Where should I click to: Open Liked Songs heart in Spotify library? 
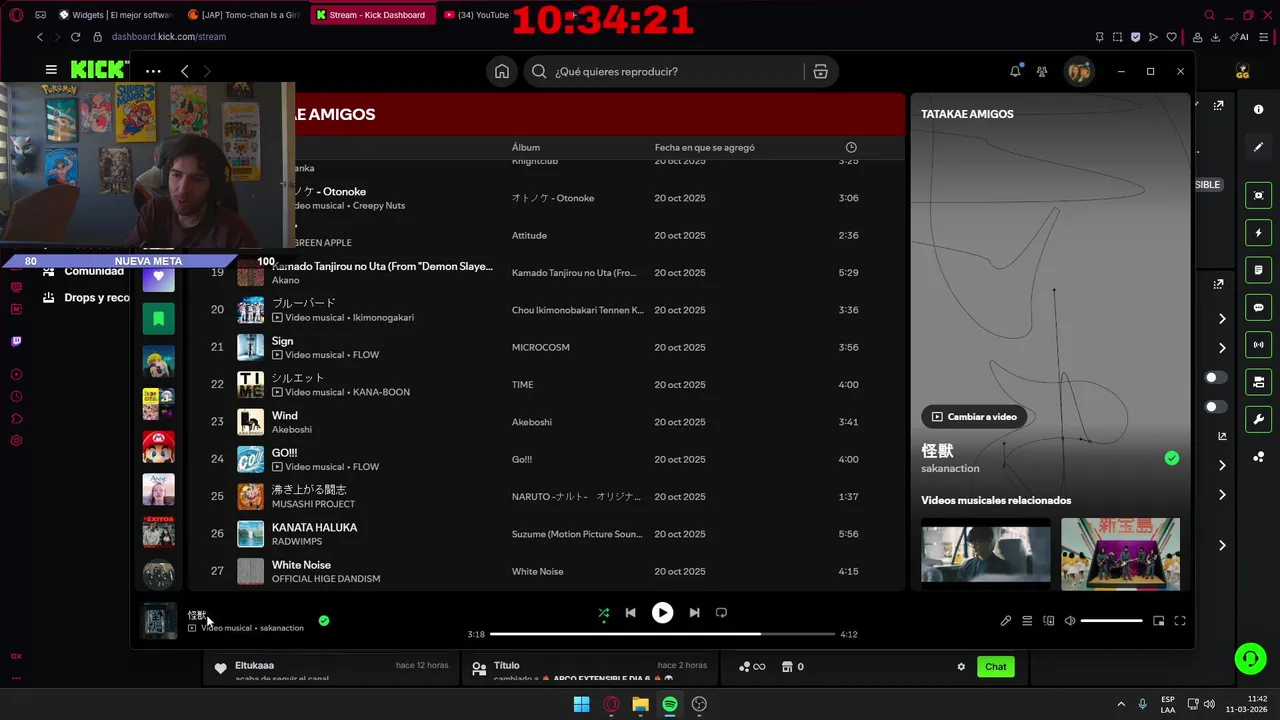click(158, 276)
